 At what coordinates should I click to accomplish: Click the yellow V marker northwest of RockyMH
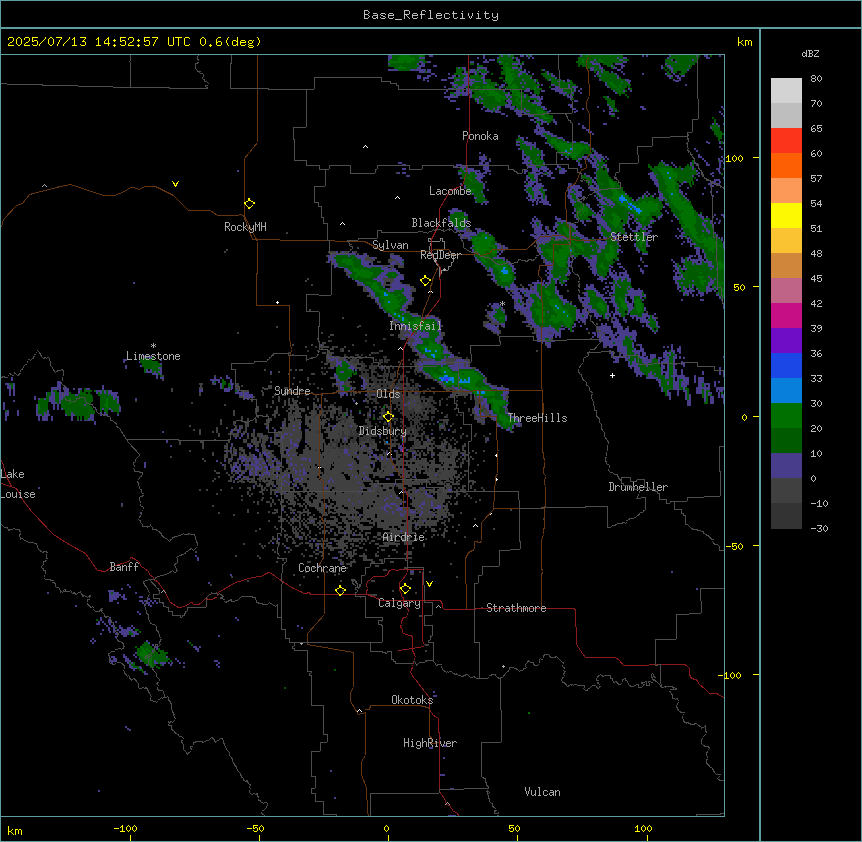tap(175, 184)
